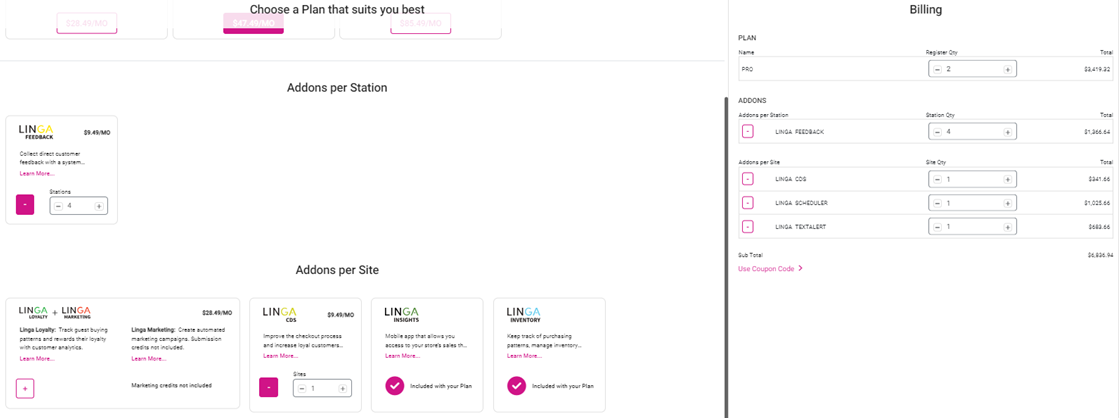Remove LINGA CDS row in Billing

tap(747, 179)
